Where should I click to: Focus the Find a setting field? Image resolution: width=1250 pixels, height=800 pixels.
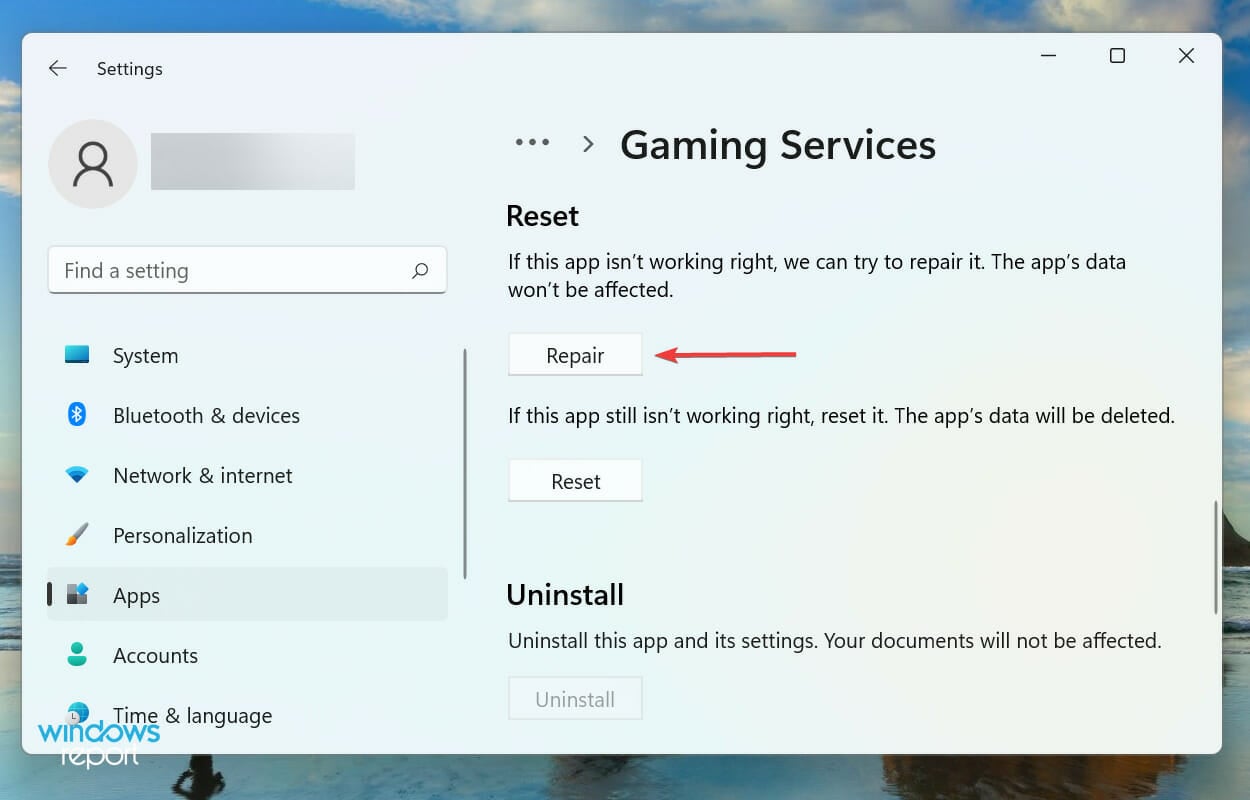tap(247, 270)
